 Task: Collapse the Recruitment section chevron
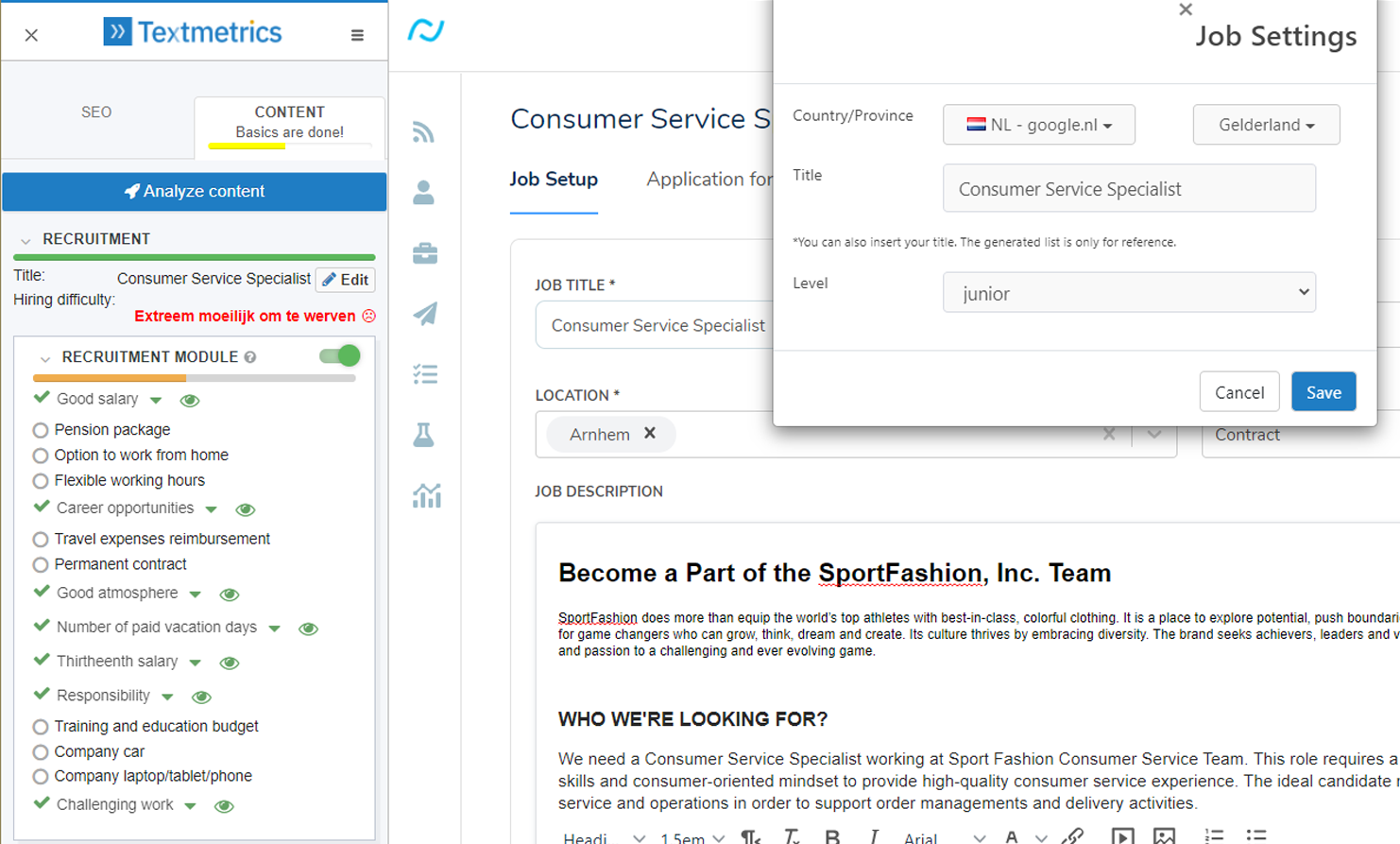[x=26, y=241]
